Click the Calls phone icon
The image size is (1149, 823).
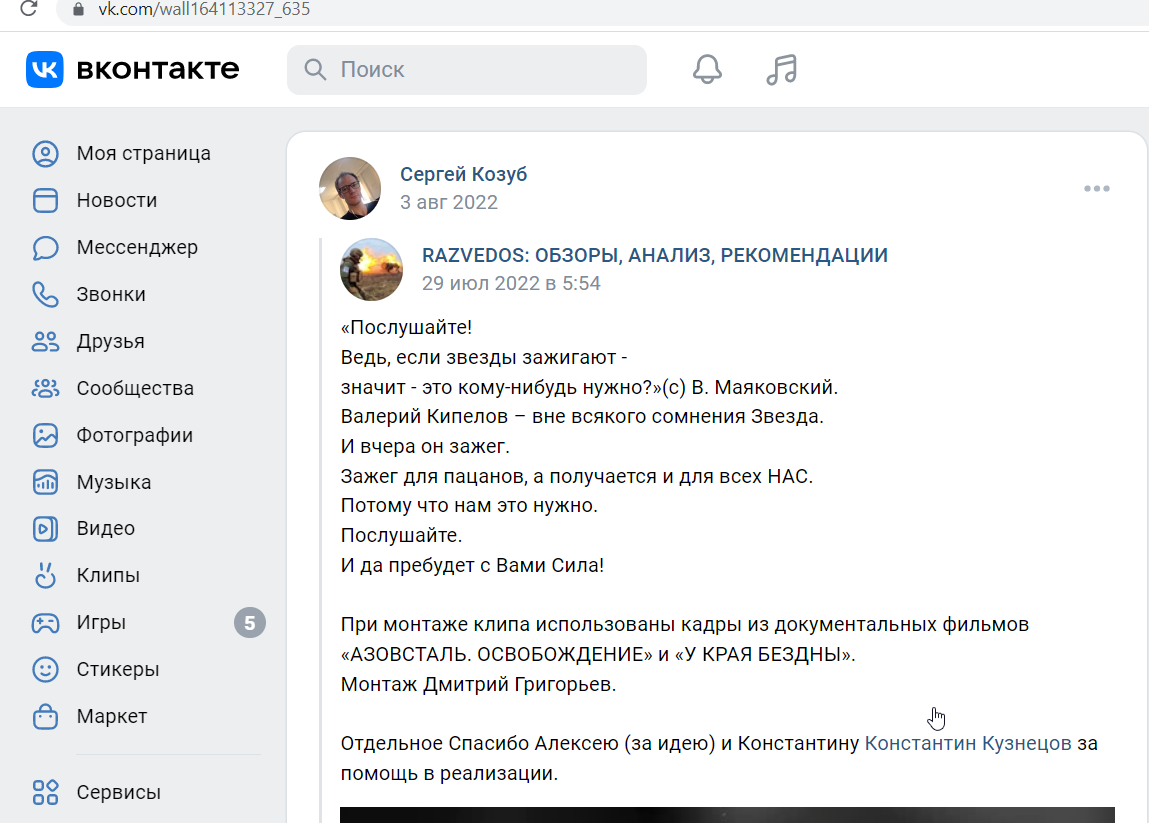click(x=45, y=295)
